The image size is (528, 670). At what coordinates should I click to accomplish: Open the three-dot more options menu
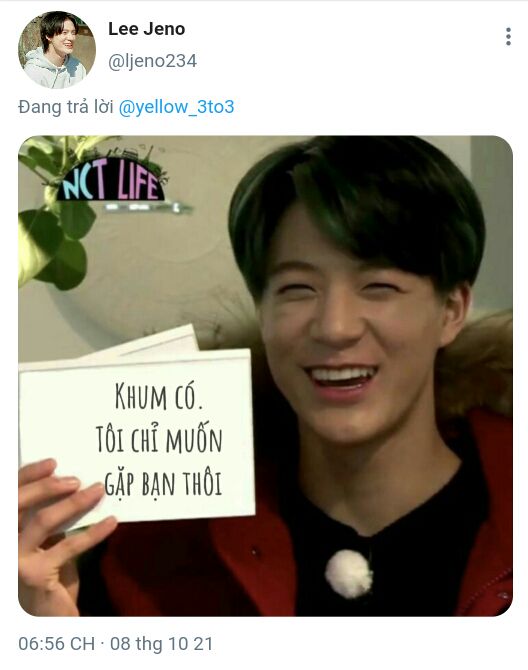point(508,37)
